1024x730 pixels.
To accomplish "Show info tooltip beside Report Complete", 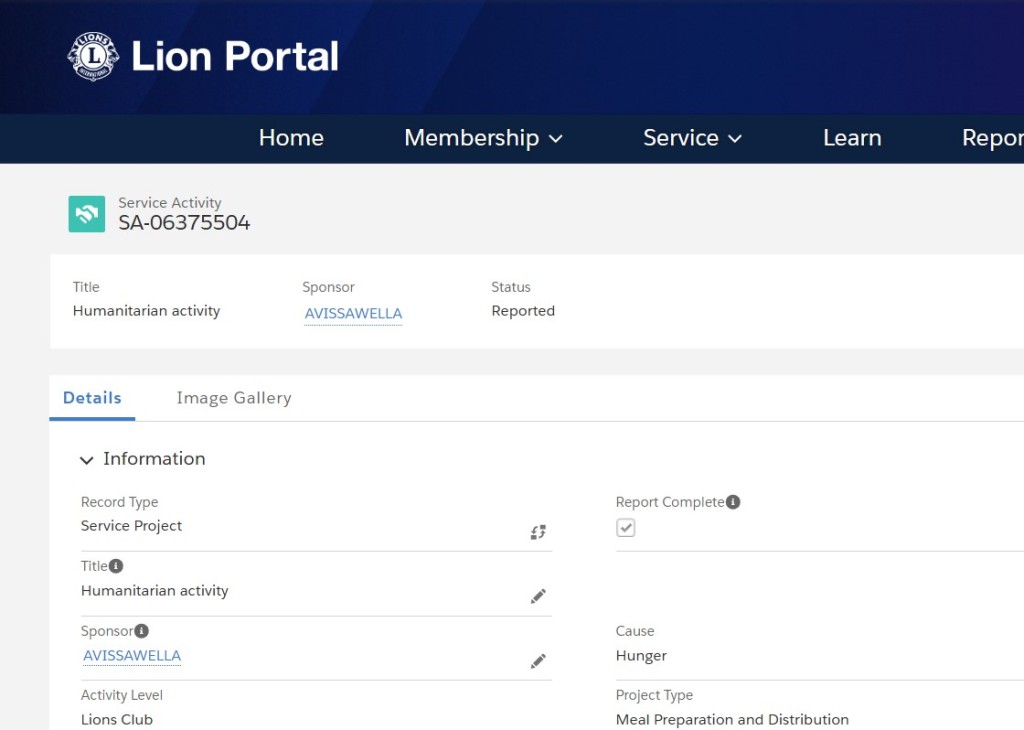I will 733,501.
